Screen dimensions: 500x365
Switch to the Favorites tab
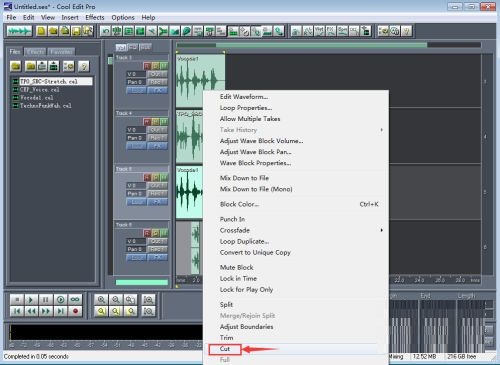pyautogui.click(x=61, y=52)
